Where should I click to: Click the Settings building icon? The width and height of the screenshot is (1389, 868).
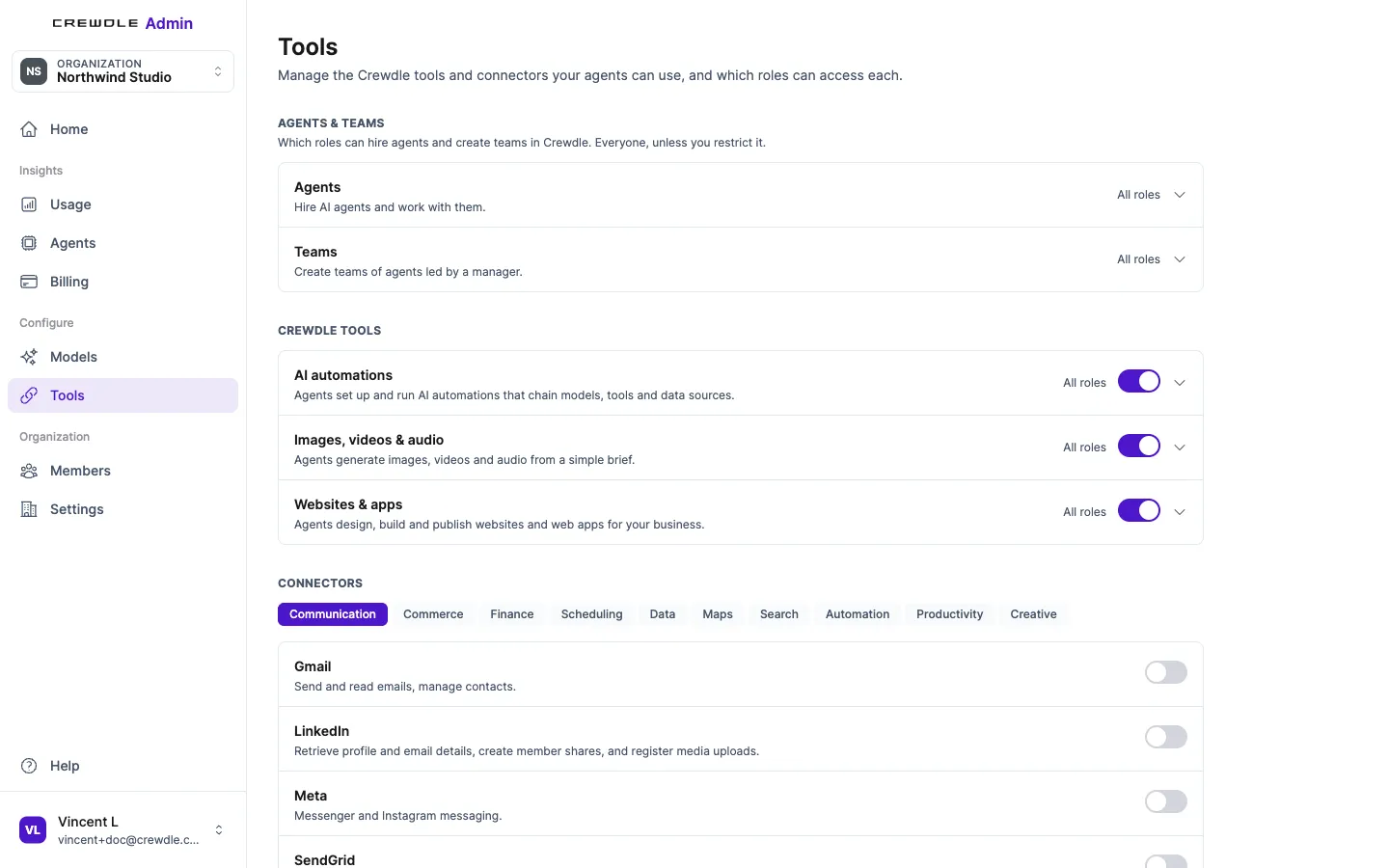click(x=29, y=509)
